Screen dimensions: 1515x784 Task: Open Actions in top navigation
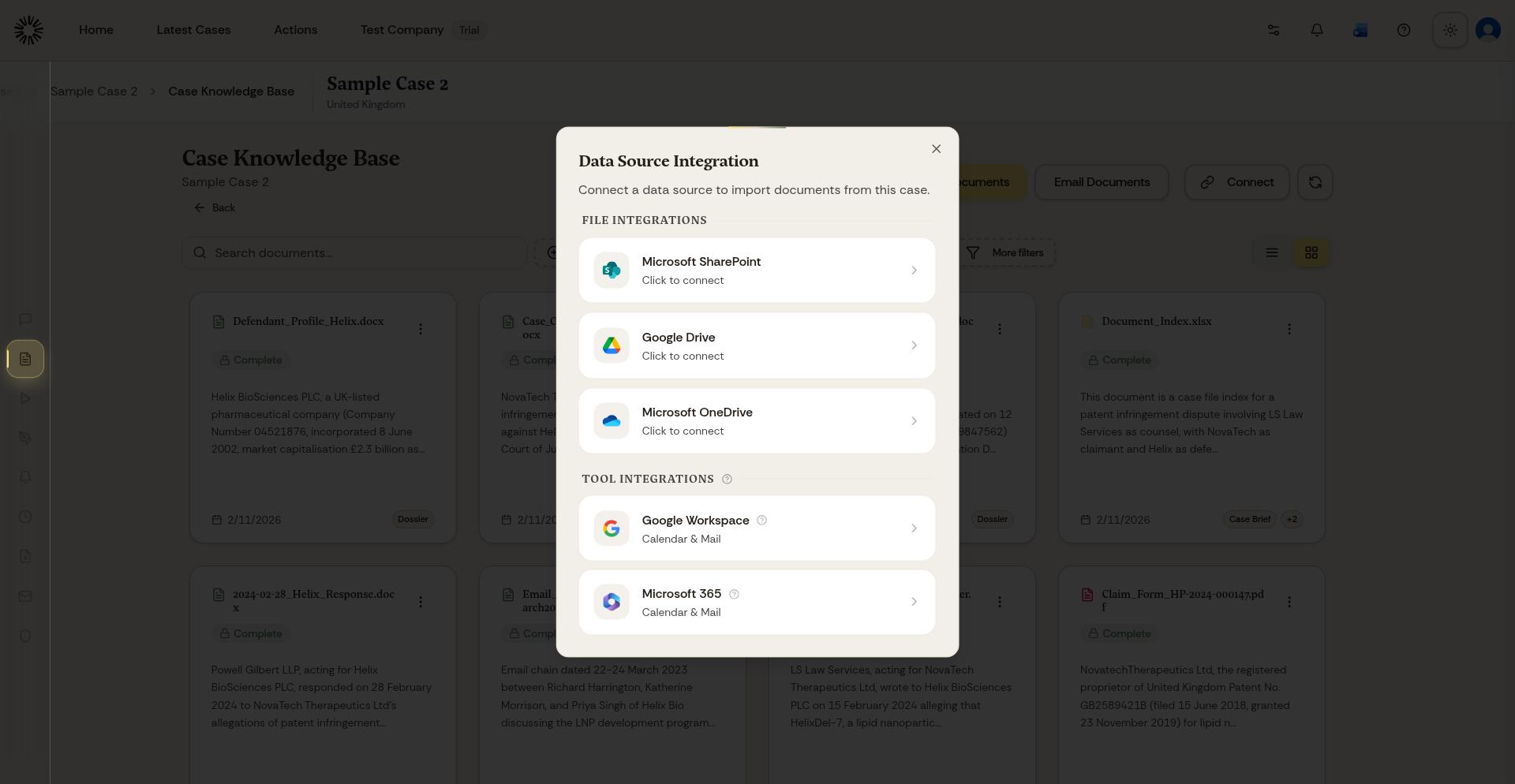[296, 30]
